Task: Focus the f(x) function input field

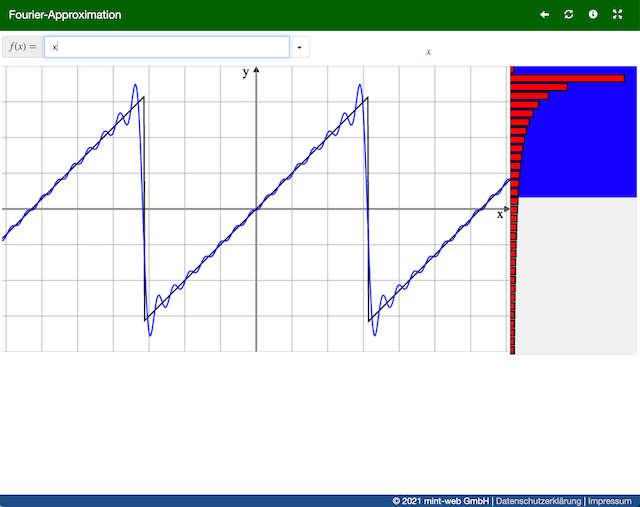Action: 167,47
